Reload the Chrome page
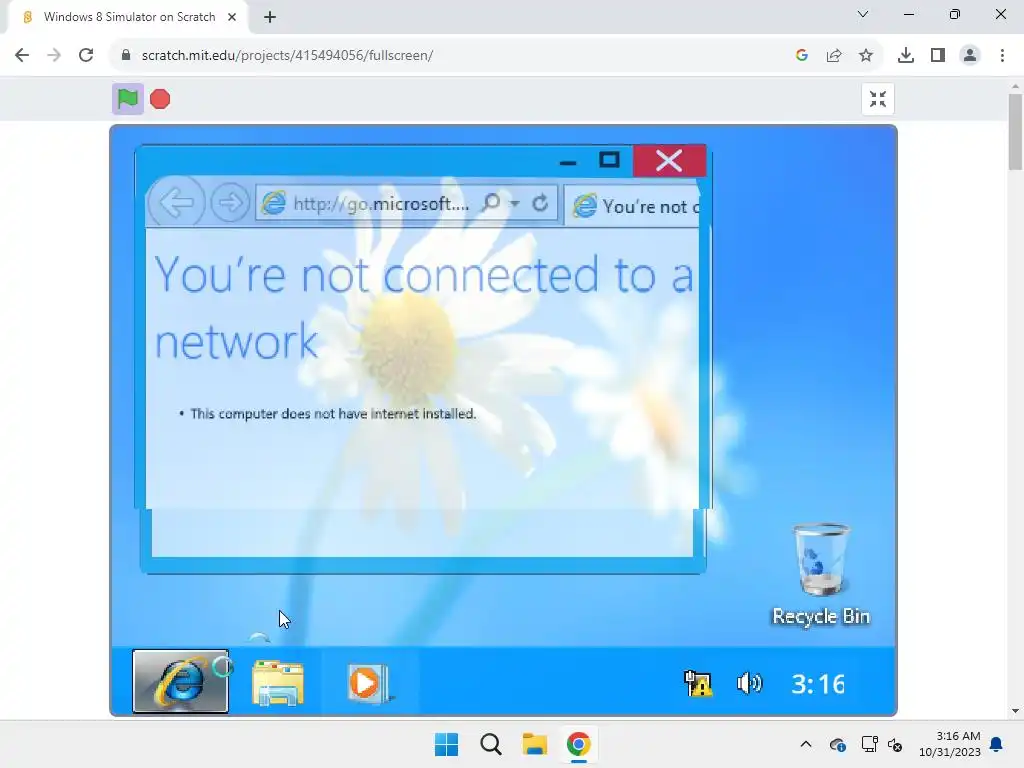1024x768 pixels. [86, 56]
